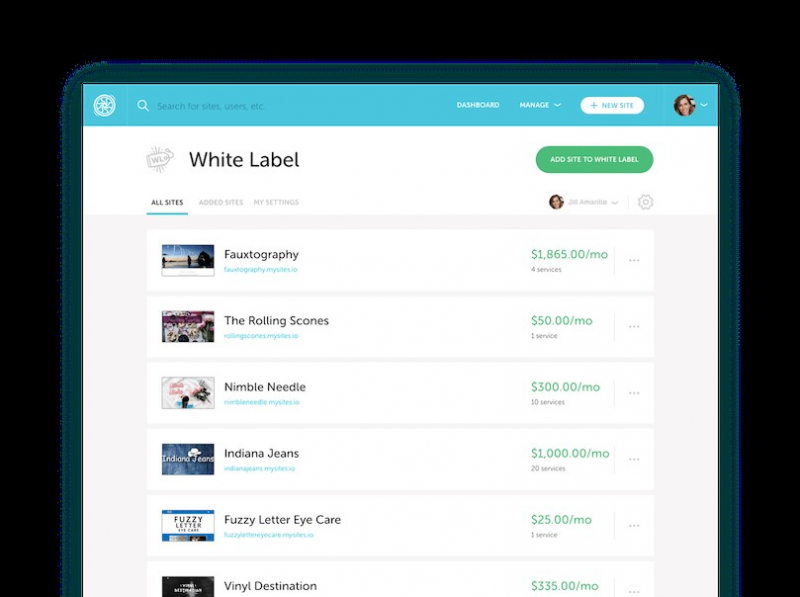Click the $25.00/mo price
Viewport: 800px width, 597px height.
[x=561, y=519]
